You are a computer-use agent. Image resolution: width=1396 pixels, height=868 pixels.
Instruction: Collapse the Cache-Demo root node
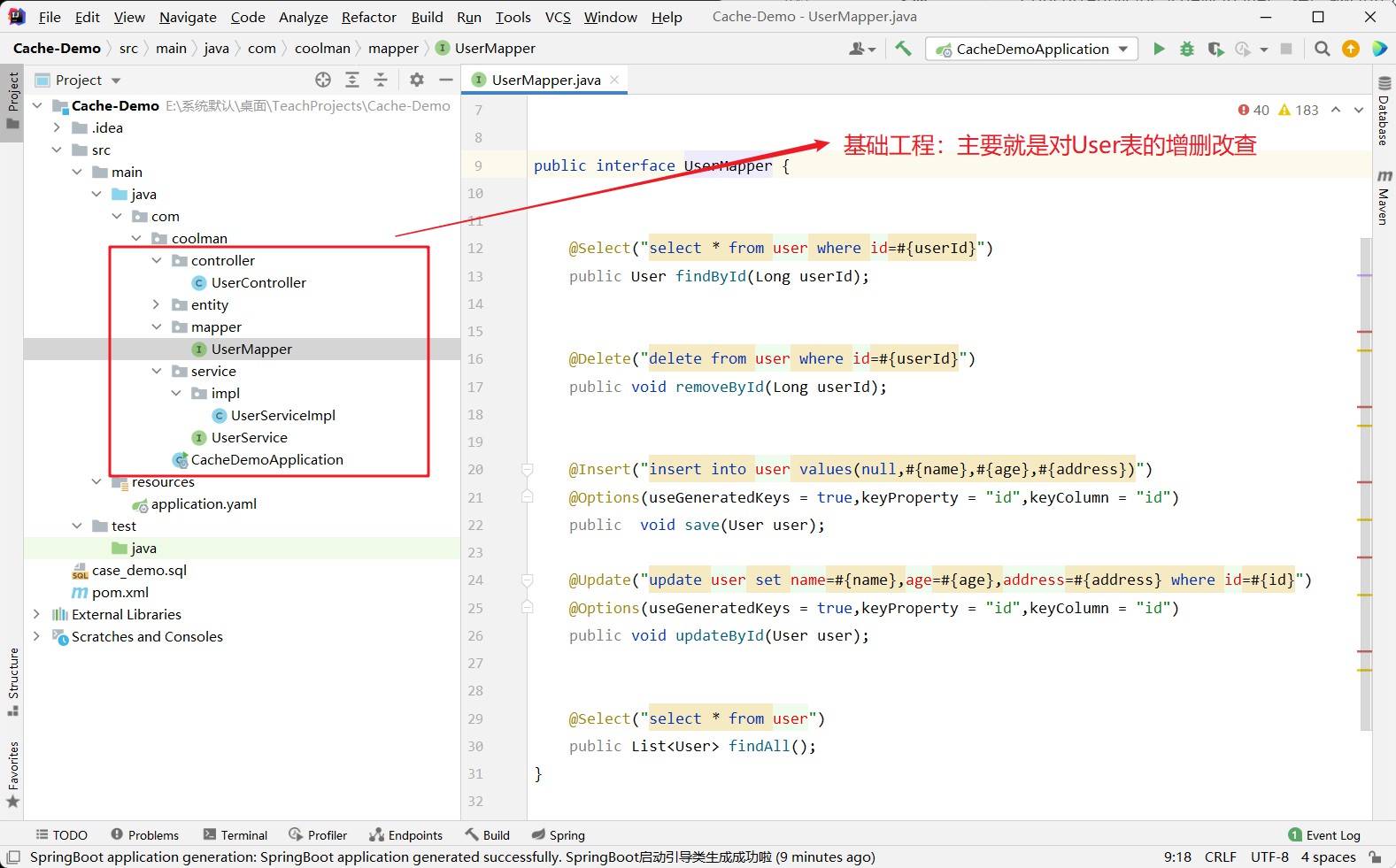(37, 105)
